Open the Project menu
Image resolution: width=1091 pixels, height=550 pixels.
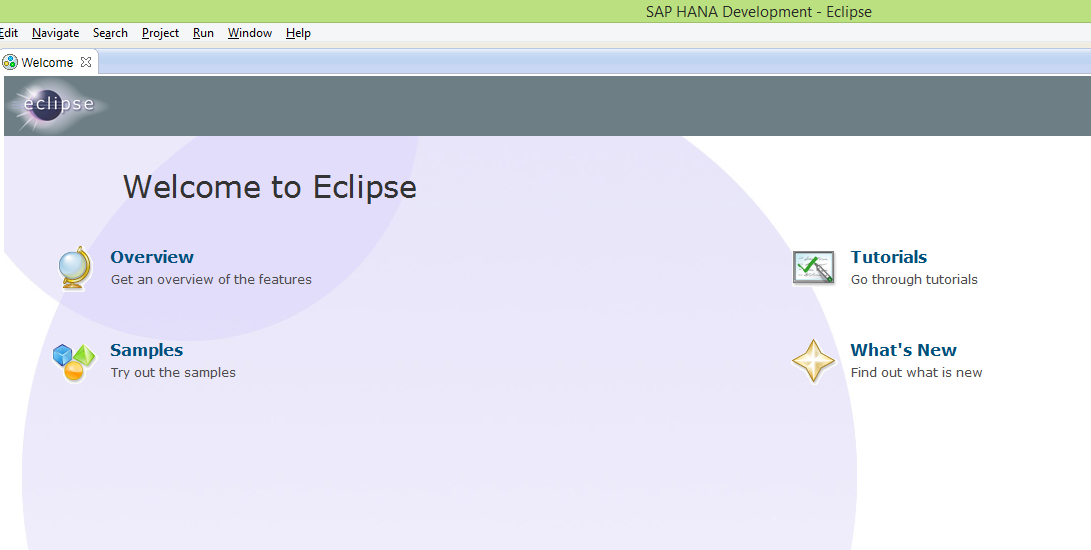160,33
